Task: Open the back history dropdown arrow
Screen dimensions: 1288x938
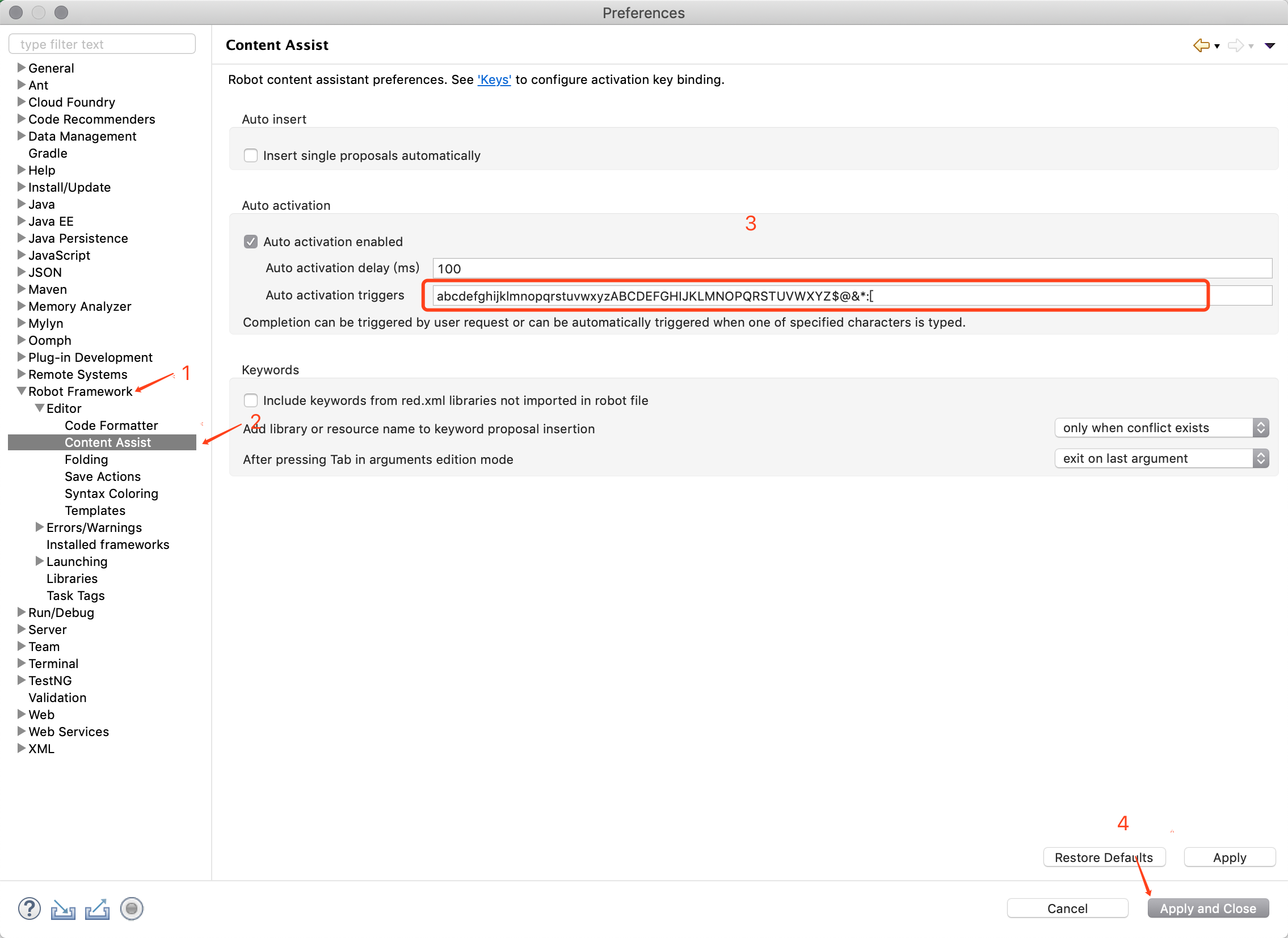Action: pyautogui.click(x=1217, y=47)
